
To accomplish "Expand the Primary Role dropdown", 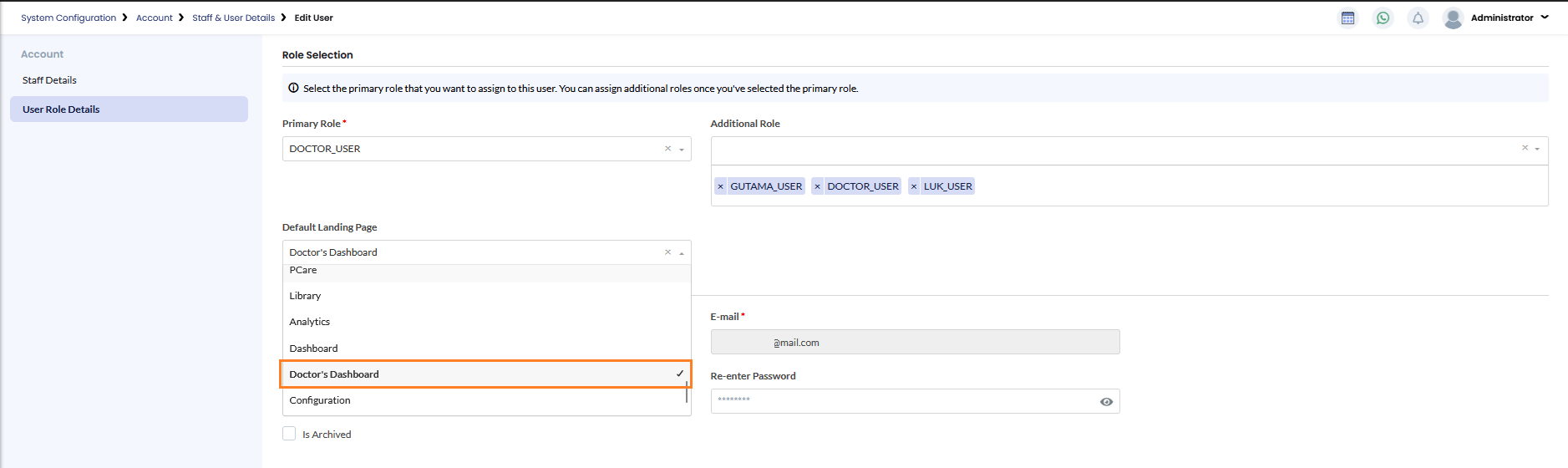I will point(682,150).
